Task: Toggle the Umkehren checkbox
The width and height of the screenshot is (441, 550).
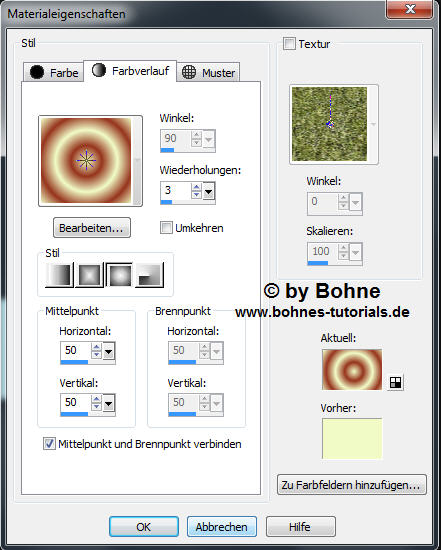Action: 166,228
